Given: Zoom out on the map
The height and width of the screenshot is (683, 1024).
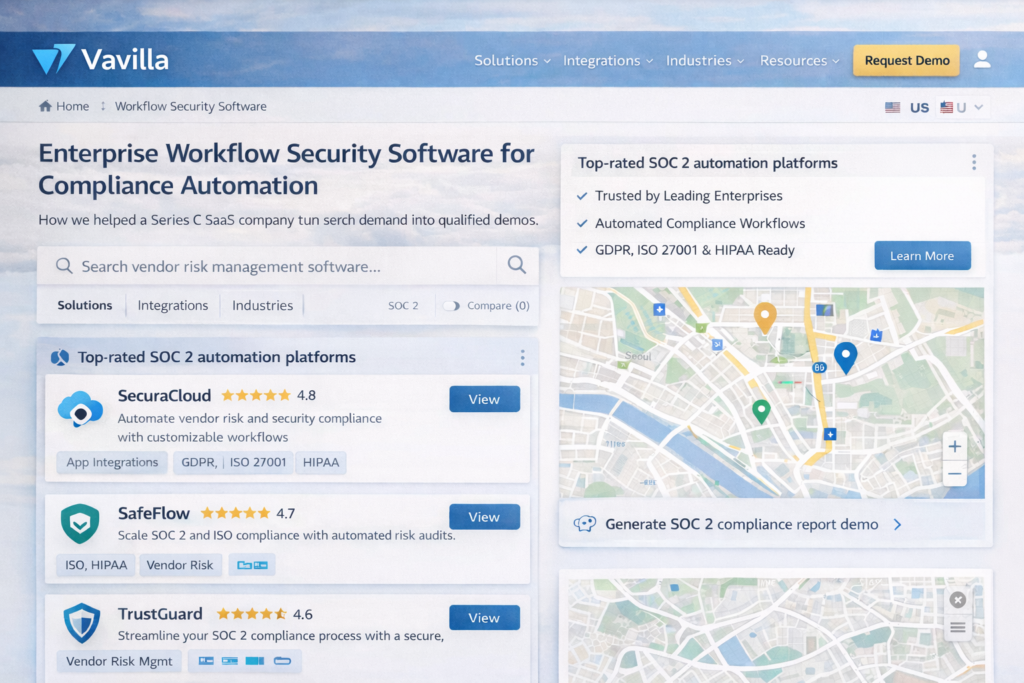Looking at the screenshot, I should click(955, 474).
